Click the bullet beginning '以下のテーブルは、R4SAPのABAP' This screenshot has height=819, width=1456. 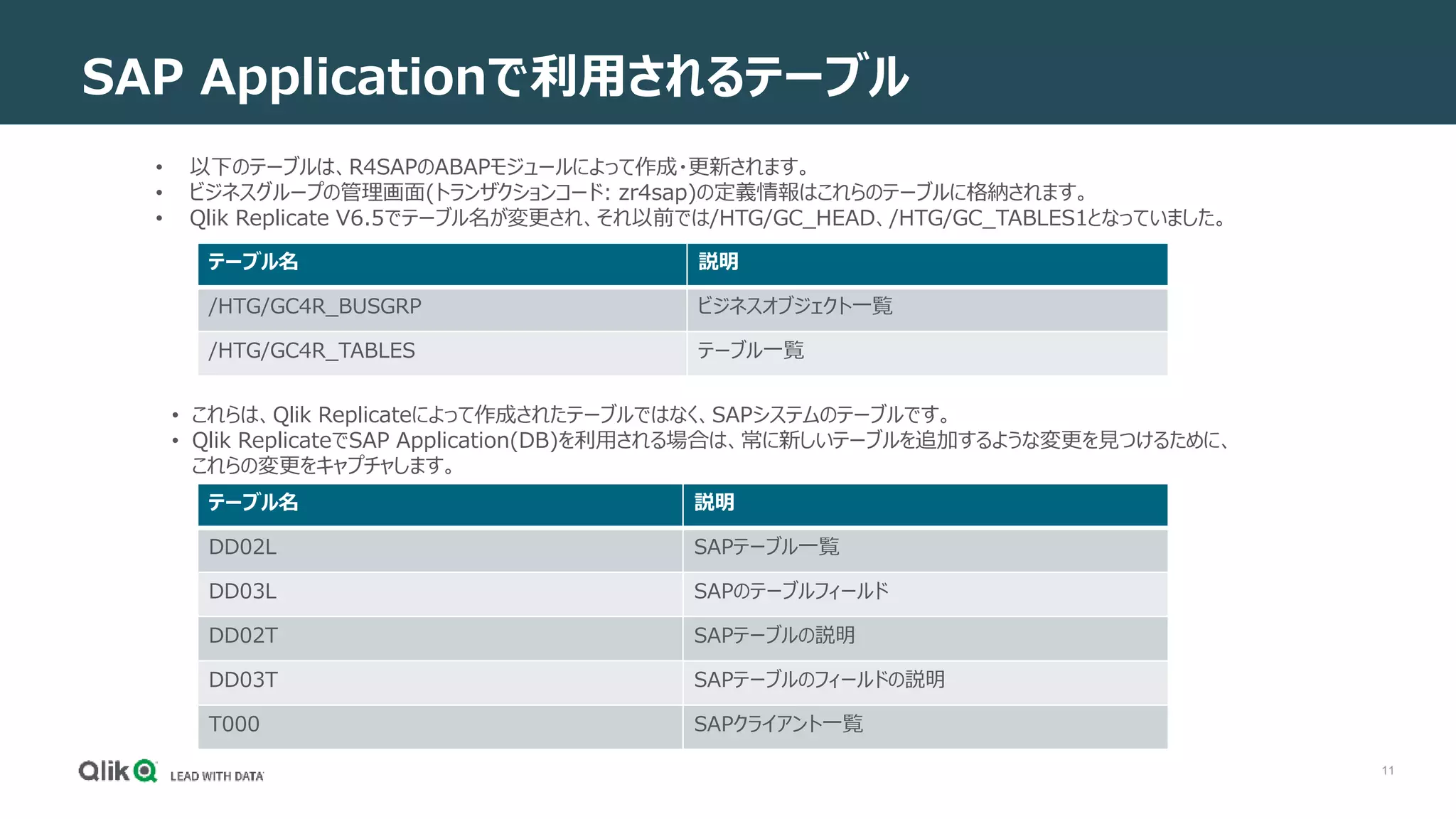click(x=499, y=167)
